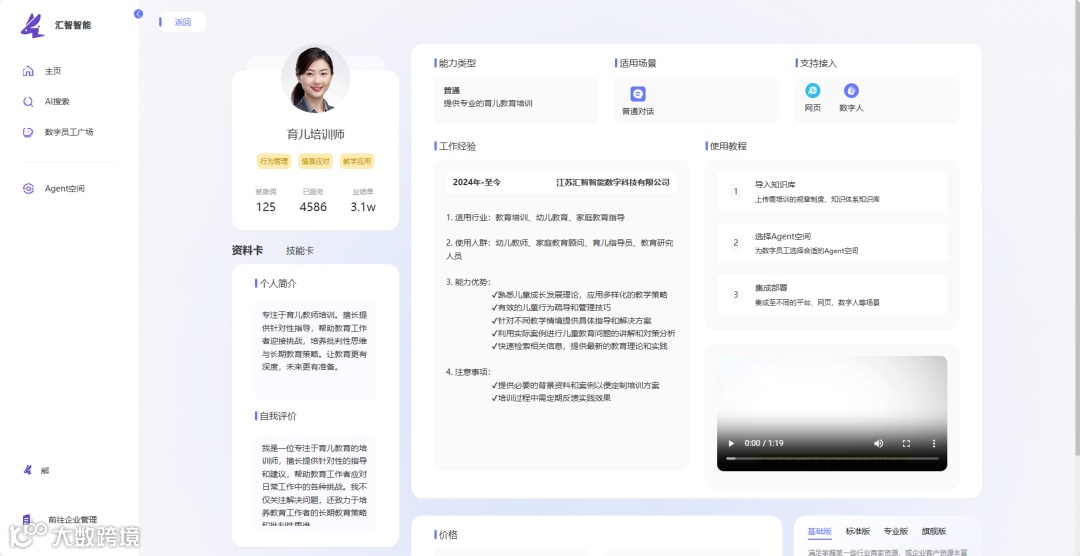Open the 数字员工广场 icon

pos(28,132)
